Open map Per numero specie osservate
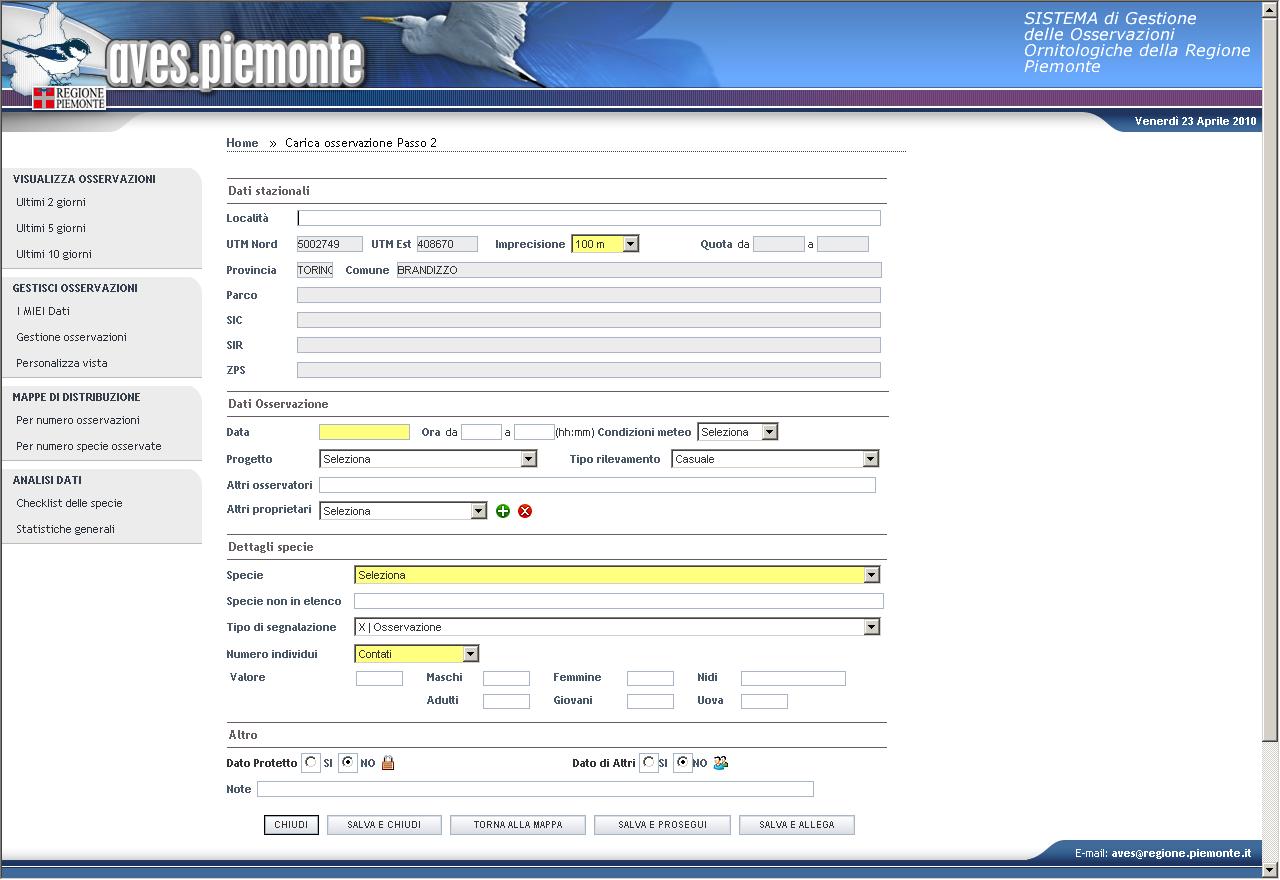This screenshot has width=1280, height=880. pyautogui.click(x=89, y=446)
